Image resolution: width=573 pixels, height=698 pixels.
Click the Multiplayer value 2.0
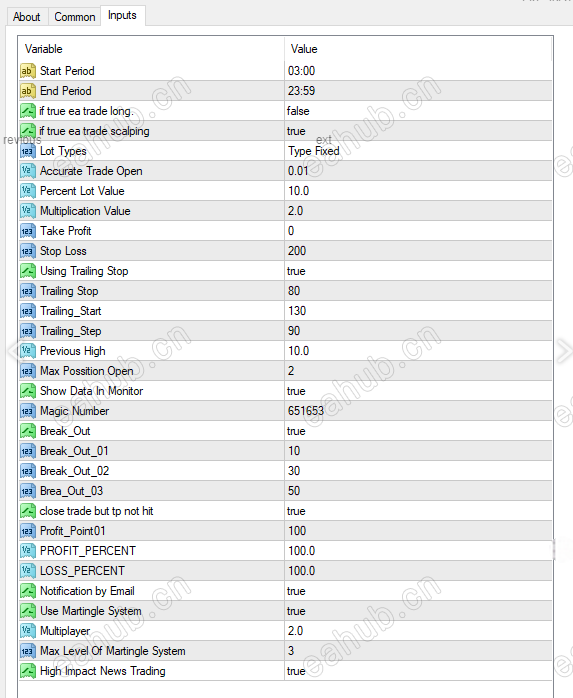point(295,631)
